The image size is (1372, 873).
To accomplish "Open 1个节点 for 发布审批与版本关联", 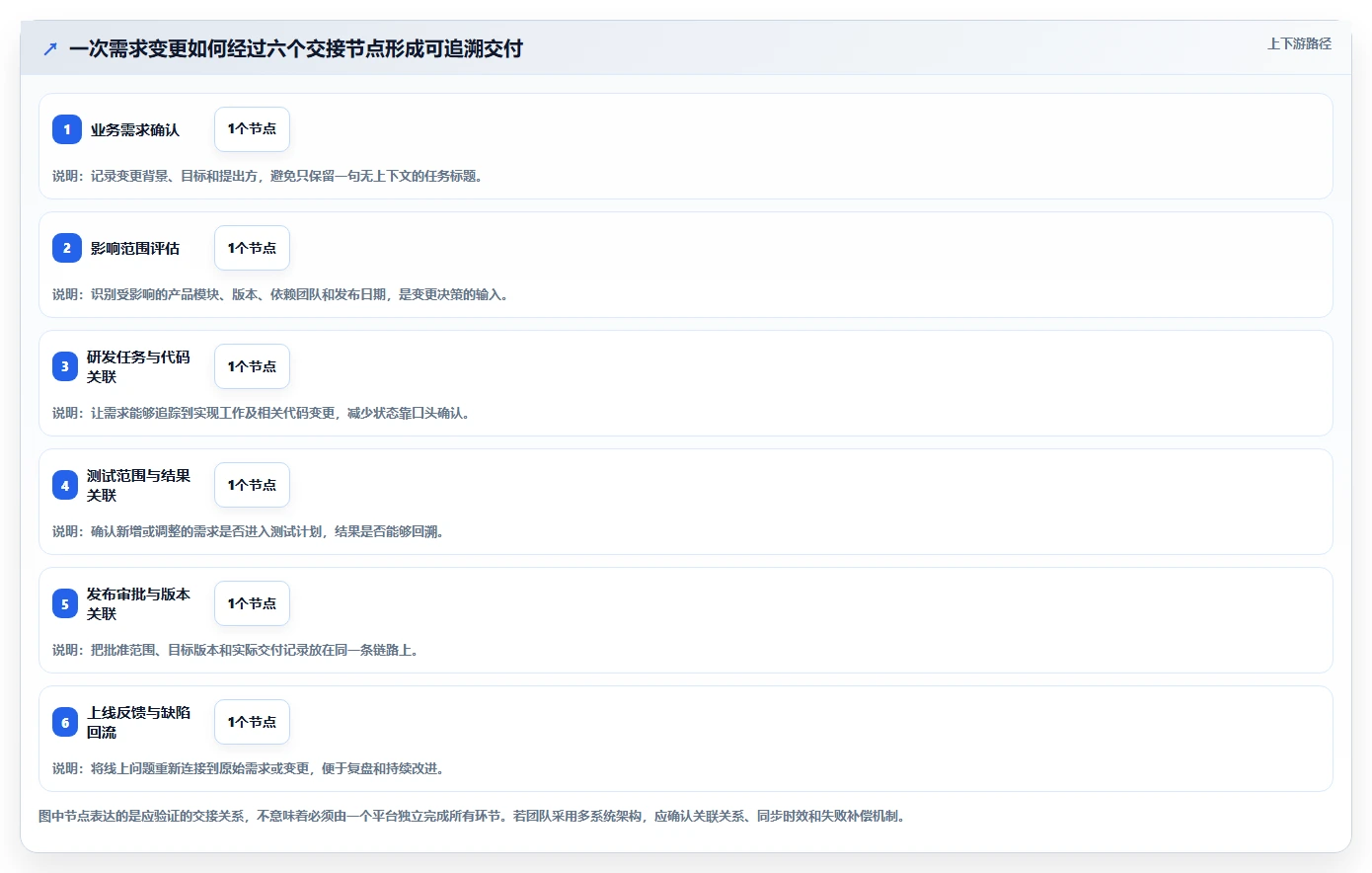I will click(252, 603).
